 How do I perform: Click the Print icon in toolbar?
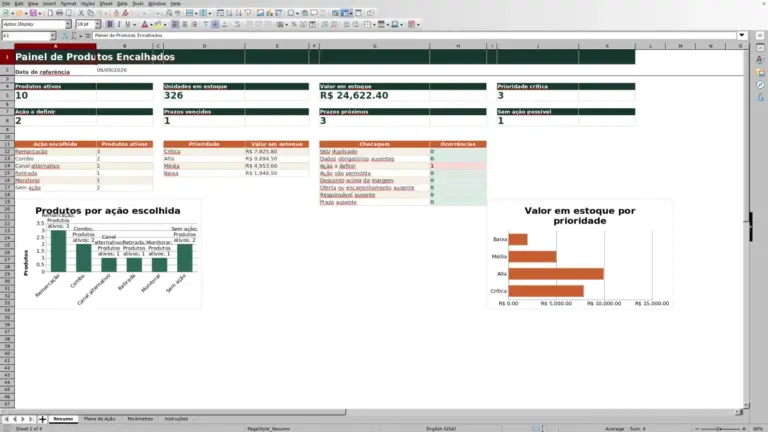[59, 13]
